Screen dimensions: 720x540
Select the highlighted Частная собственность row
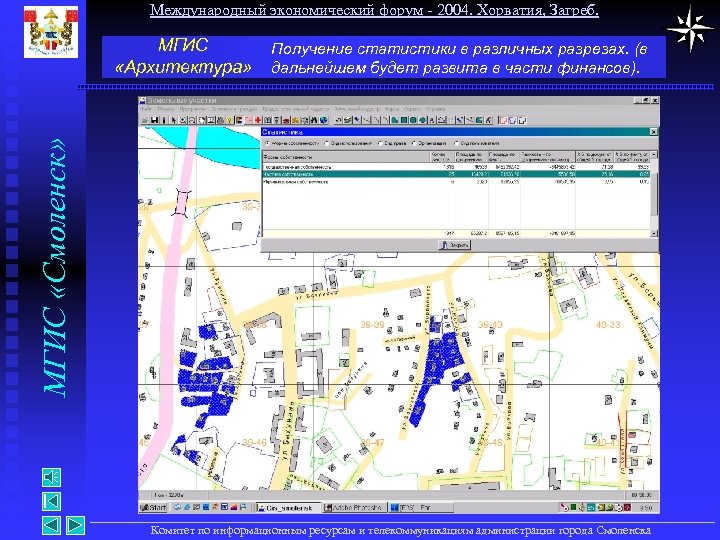tap(456, 174)
